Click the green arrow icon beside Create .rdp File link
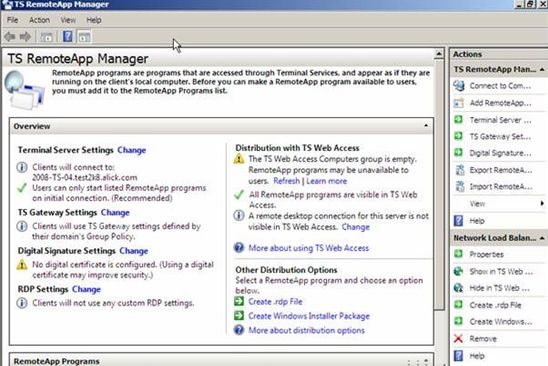This screenshot has height=366, width=548. coord(239,301)
